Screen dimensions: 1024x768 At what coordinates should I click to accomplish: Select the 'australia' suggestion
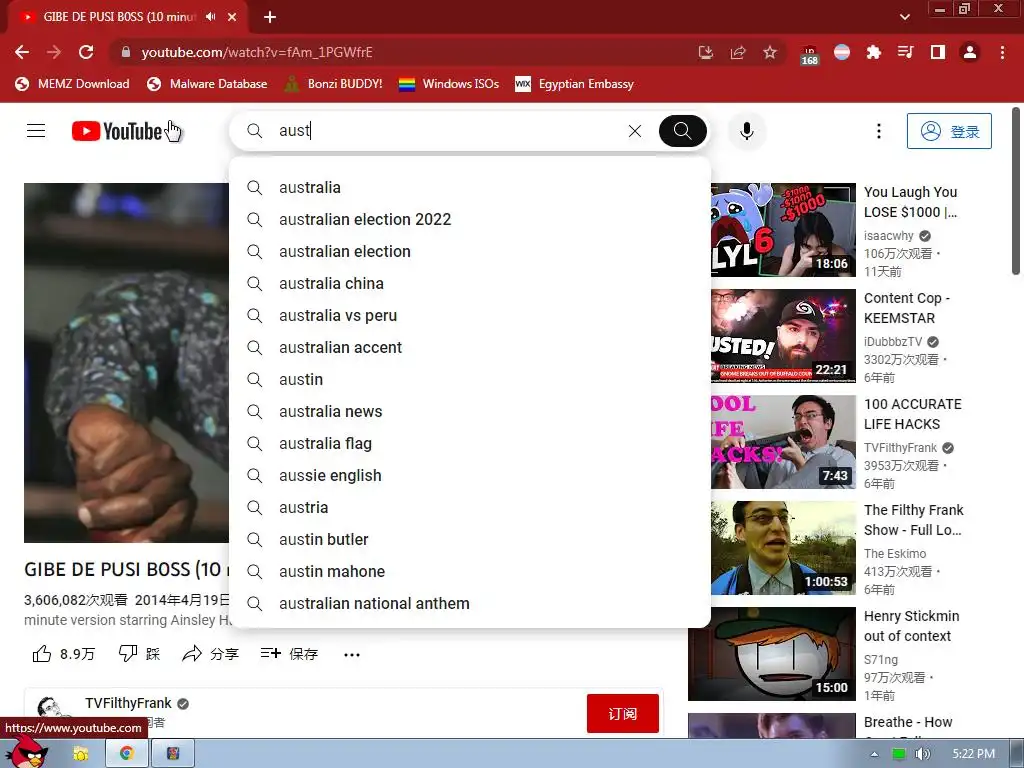coord(470,187)
